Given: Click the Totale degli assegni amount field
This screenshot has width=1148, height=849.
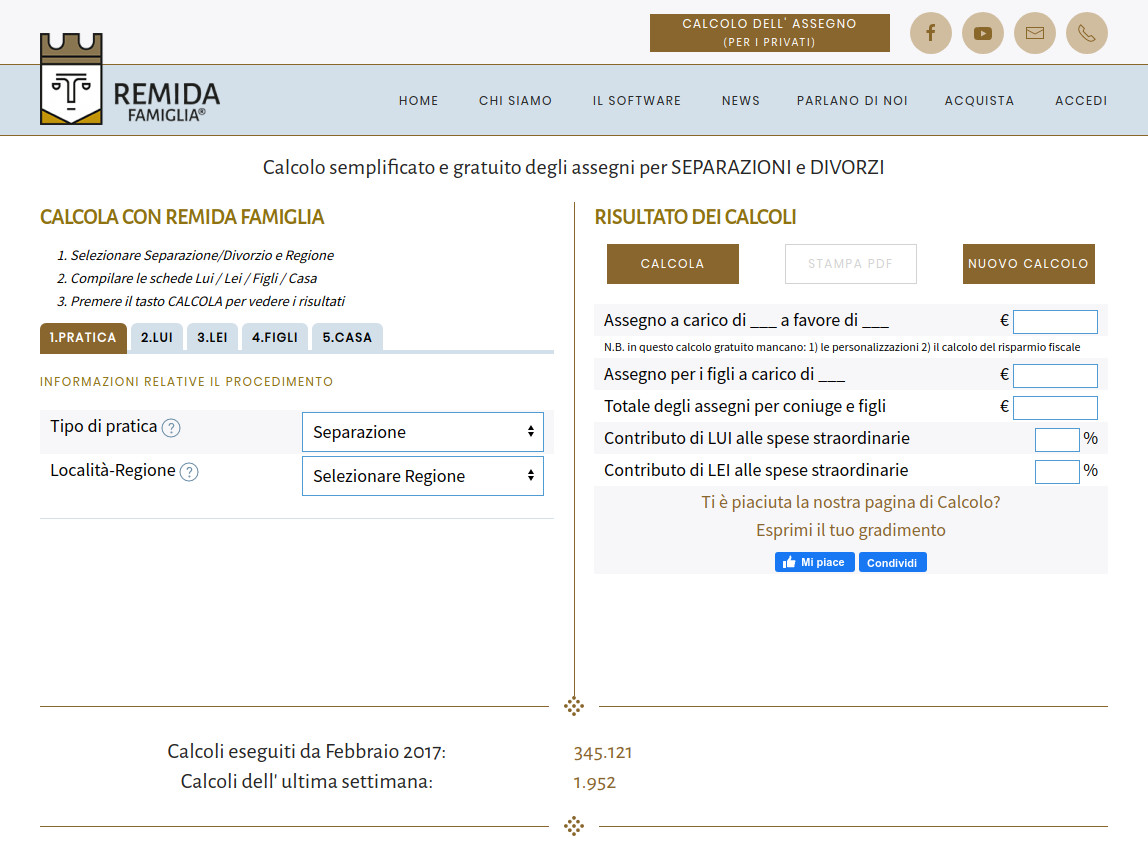Looking at the screenshot, I should pyautogui.click(x=1055, y=408).
